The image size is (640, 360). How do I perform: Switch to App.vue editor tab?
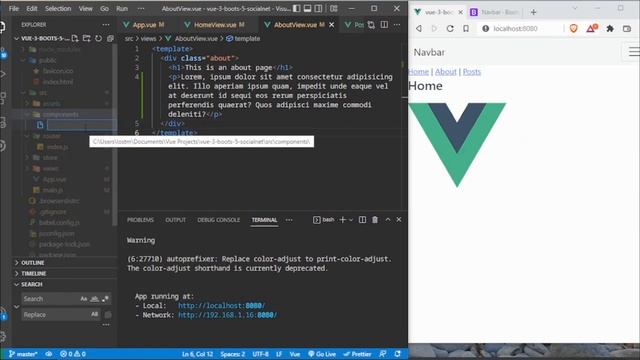coord(144,25)
